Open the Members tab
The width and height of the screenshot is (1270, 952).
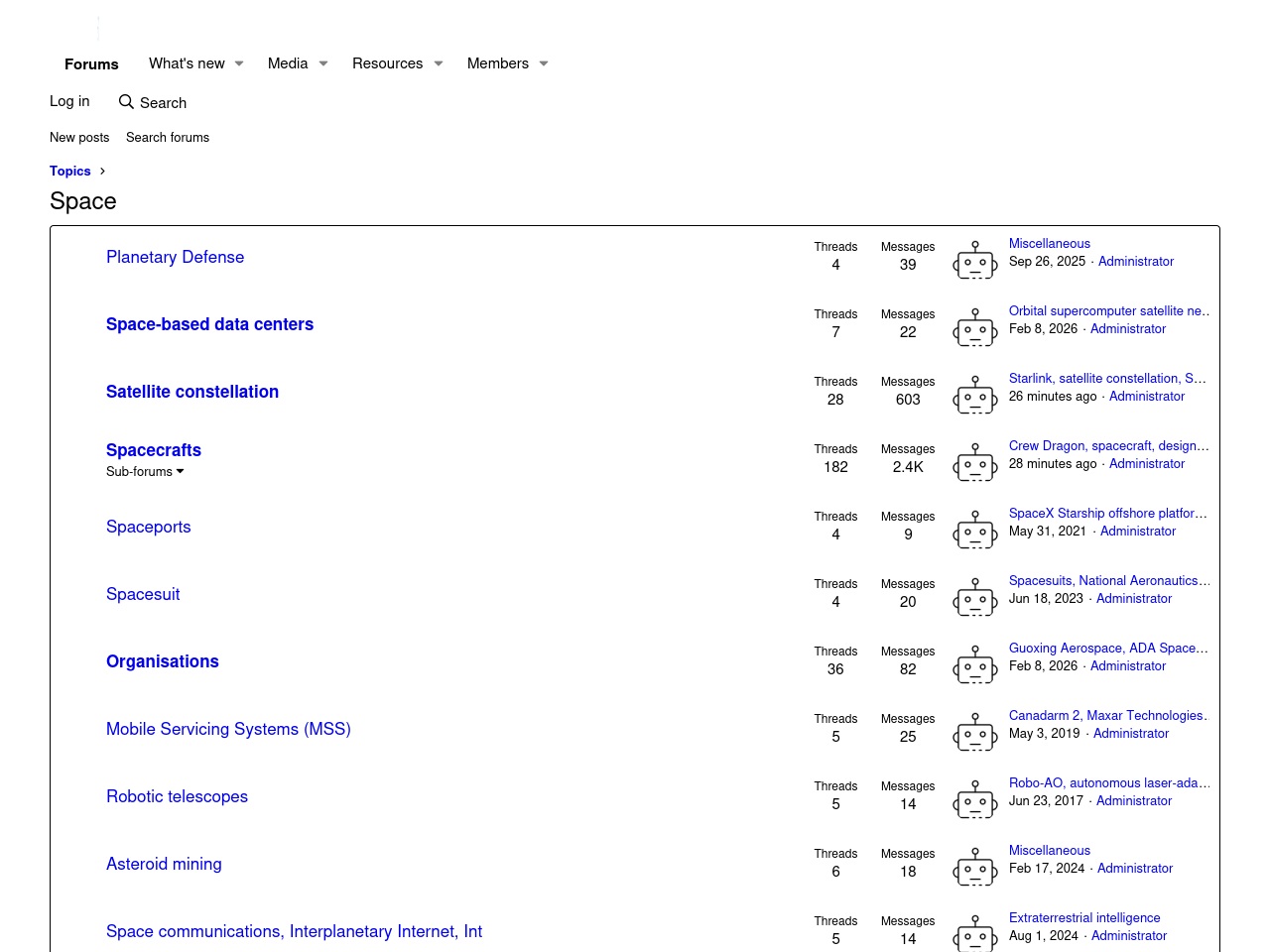pos(498,63)
